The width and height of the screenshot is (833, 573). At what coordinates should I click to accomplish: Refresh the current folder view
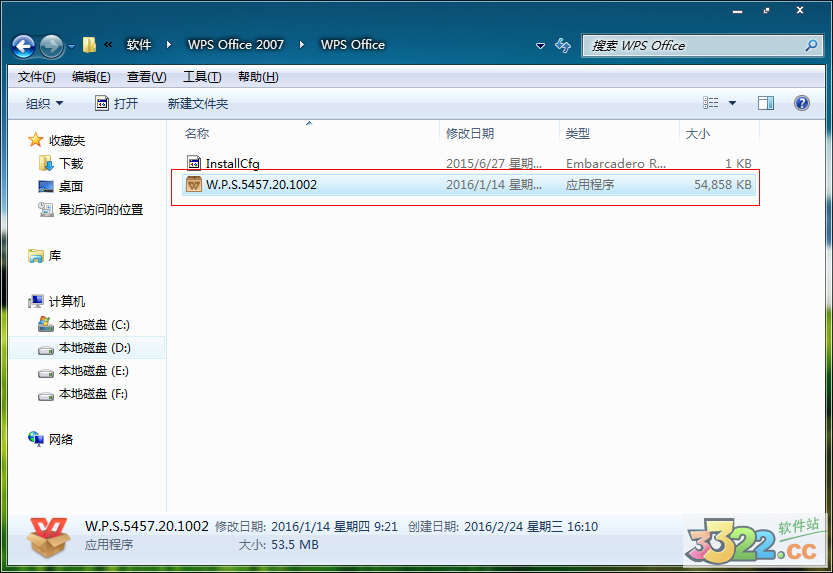[563, 46]
